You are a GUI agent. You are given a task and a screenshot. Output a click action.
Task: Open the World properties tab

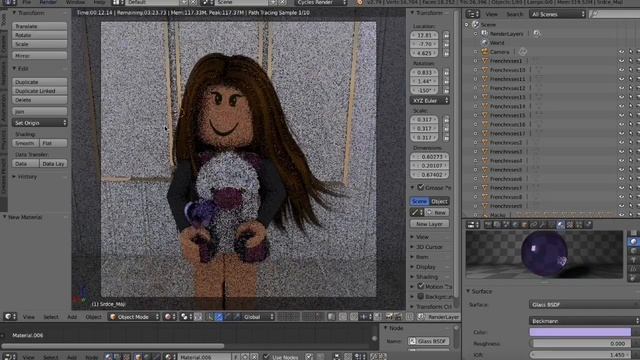pos(515,224)
